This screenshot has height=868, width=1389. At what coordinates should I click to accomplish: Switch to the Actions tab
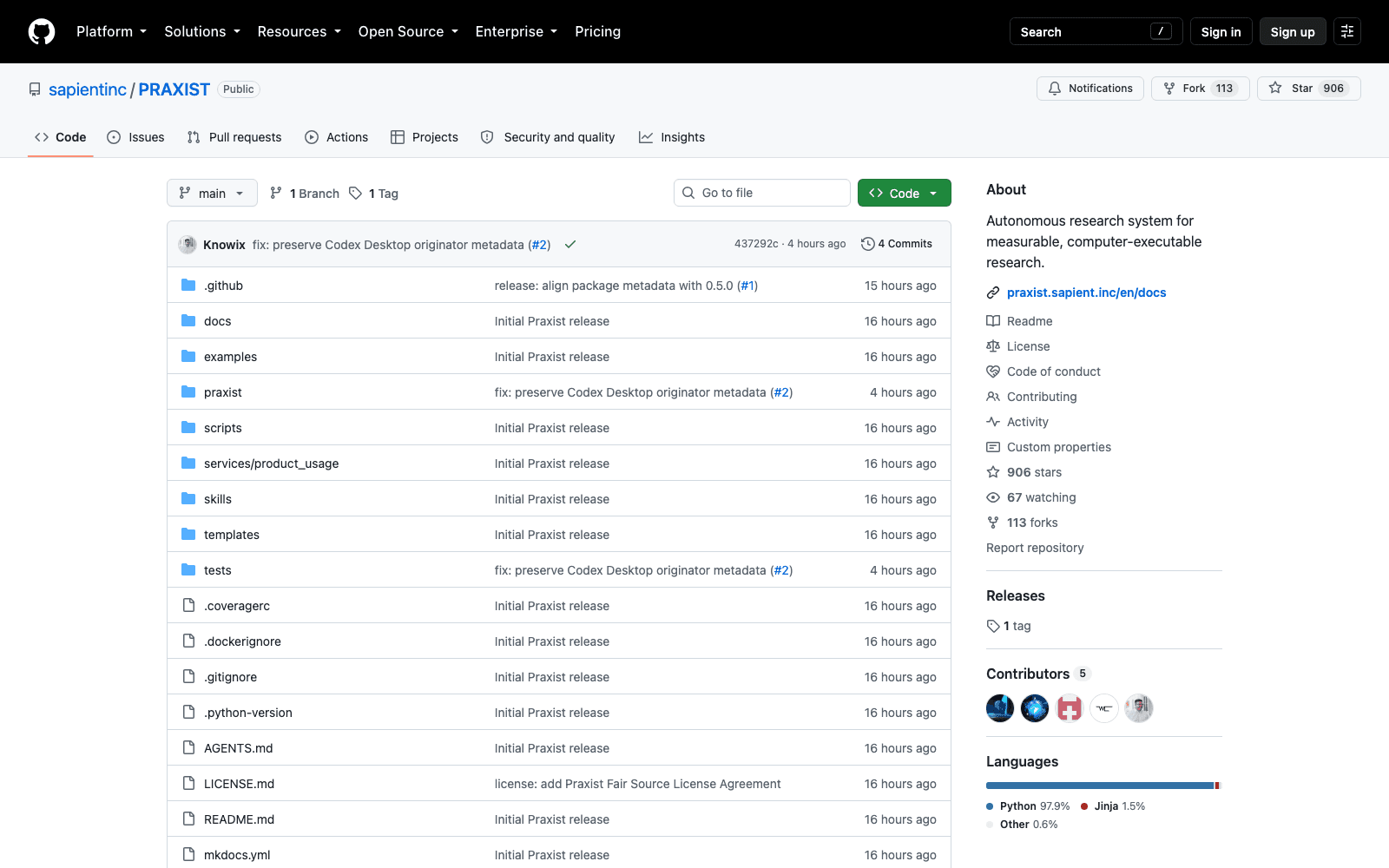(x=337, y=137)
